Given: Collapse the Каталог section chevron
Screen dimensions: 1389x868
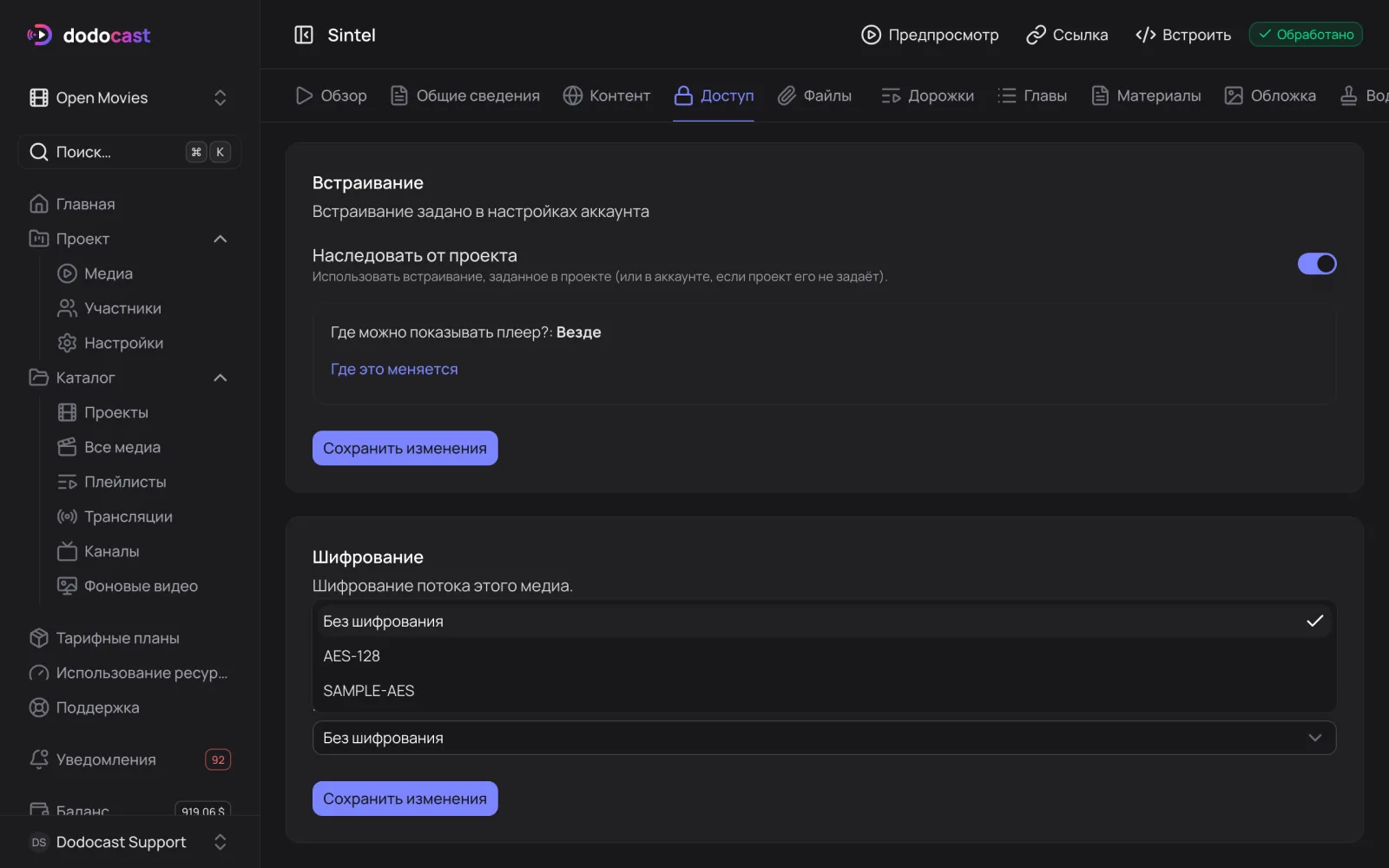Looking at the screenshot, I should click(221, 378).
